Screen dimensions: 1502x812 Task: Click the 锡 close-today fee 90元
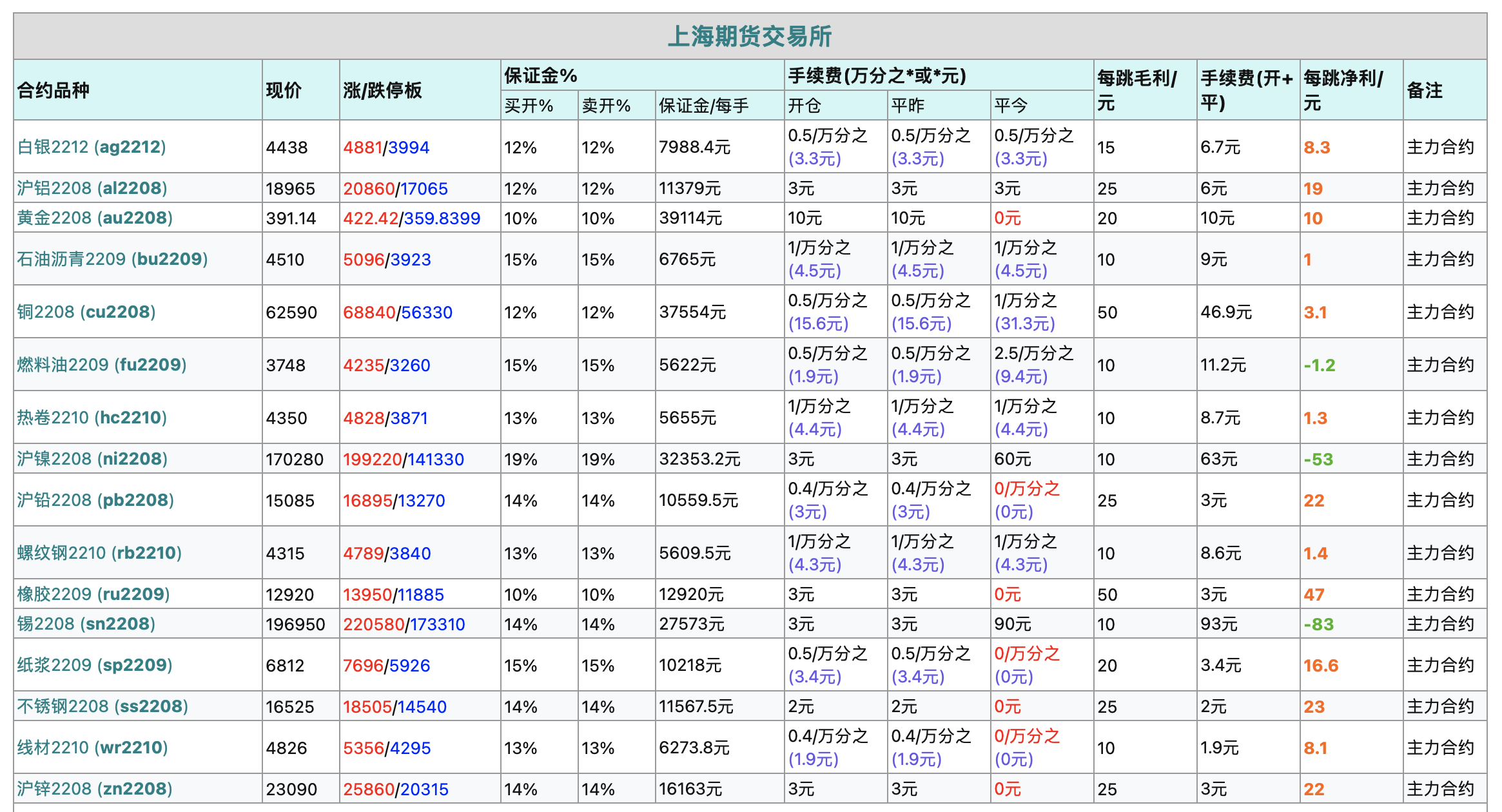coord(1013,624)
